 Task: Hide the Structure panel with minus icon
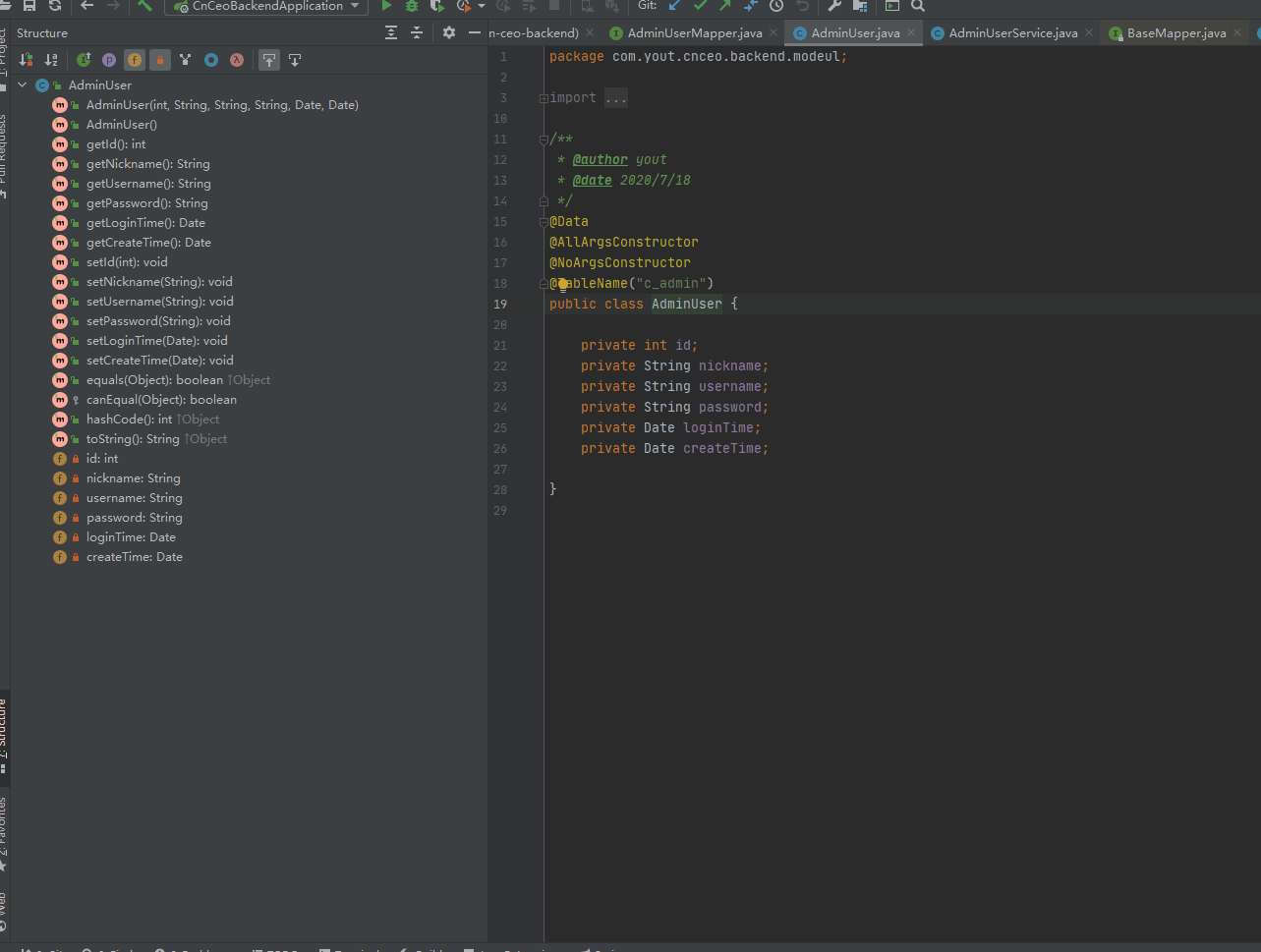pyautogui.click(x=475, y=32)
